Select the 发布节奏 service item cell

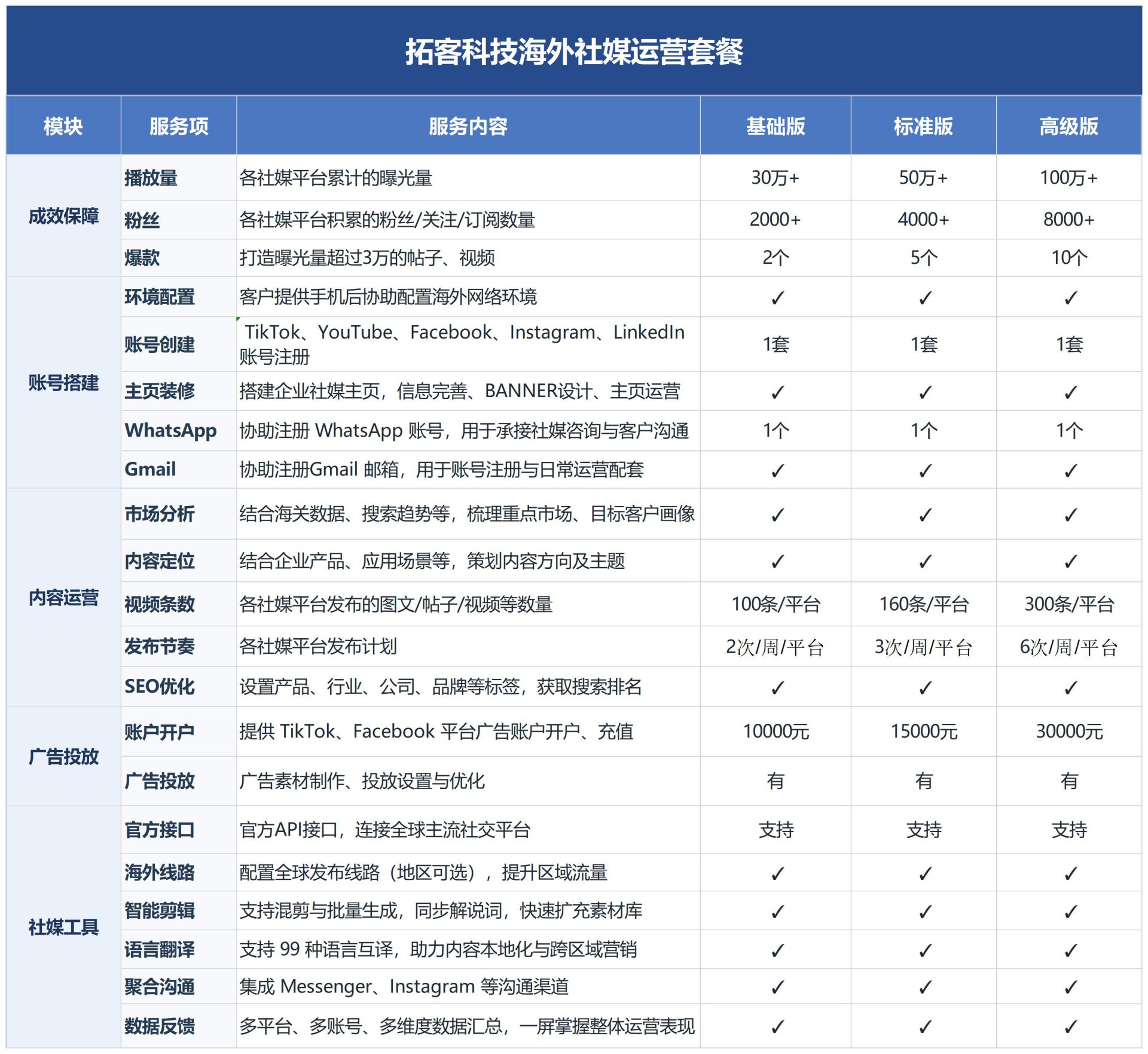click(179, 647)
